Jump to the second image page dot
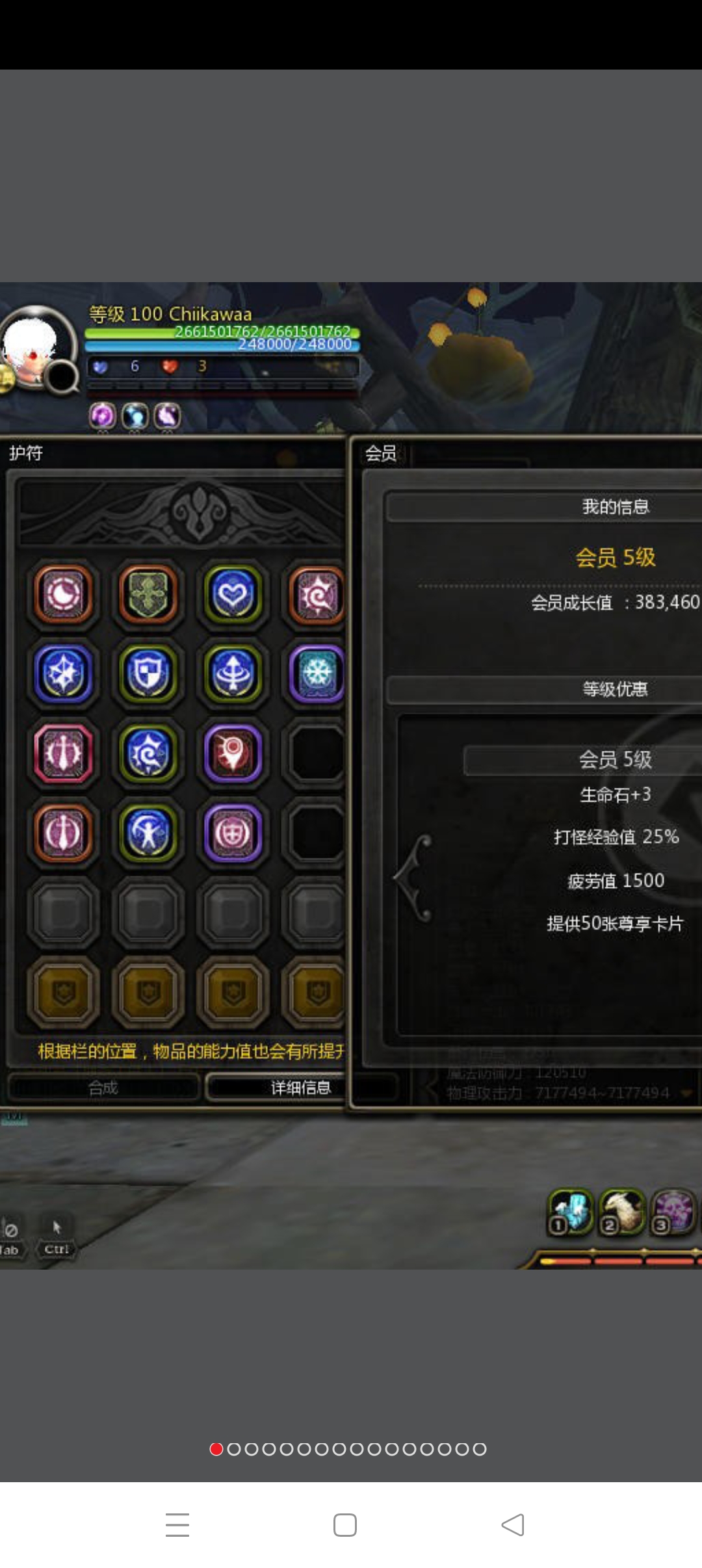Screen dimensions: 702x1568 pos(234,1449)
